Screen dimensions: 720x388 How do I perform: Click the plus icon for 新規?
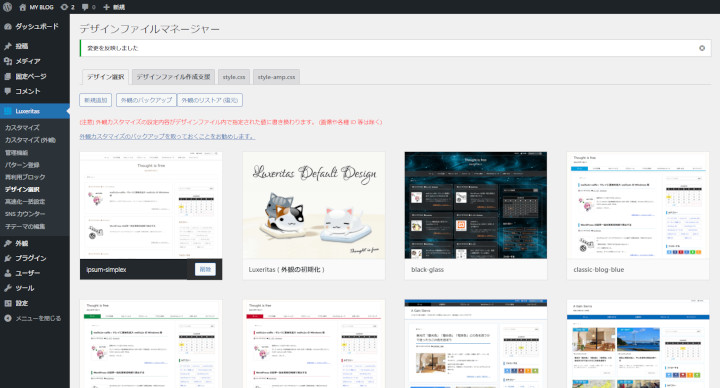pos(106,7)
